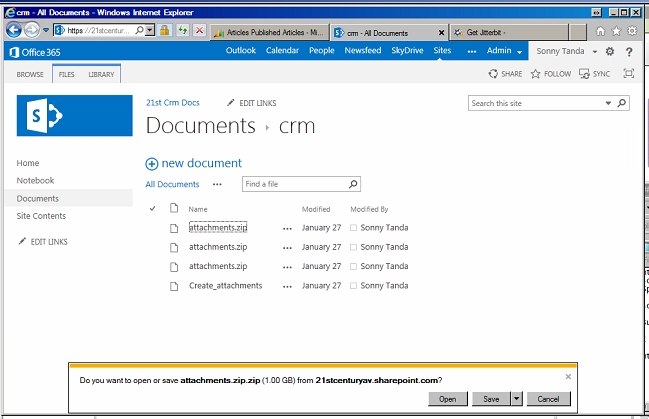Expand the Admin dropdown menu
The image size is (649, 419).
[x=504, y=51]
